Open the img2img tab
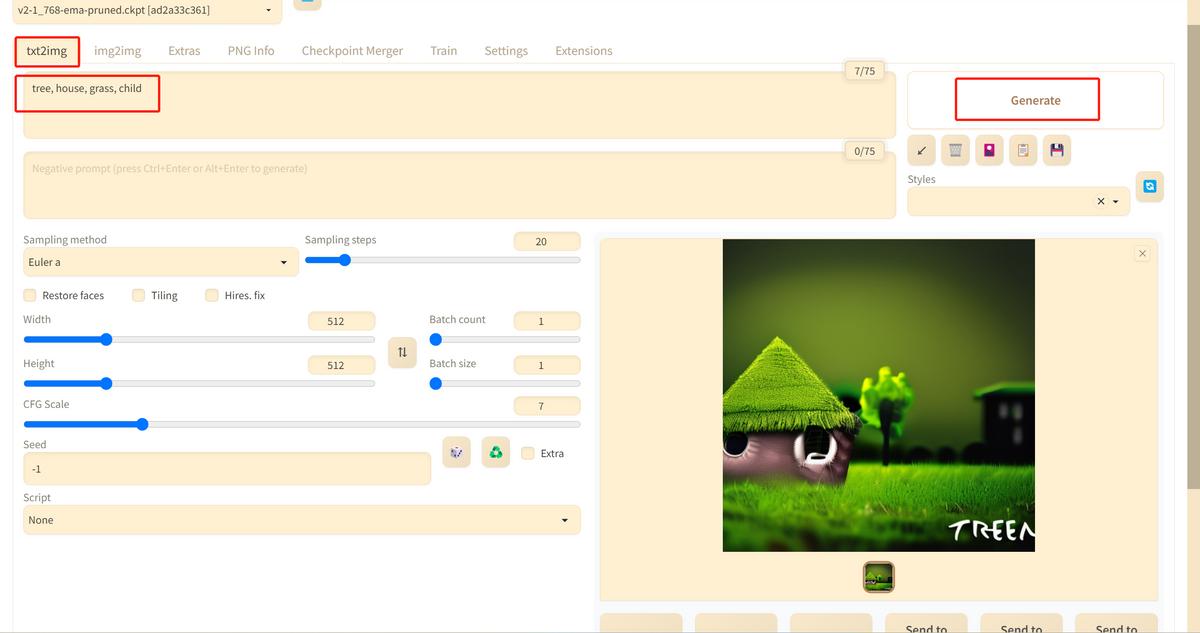Viewport: 1200px width, 633px height. point(118,51)
